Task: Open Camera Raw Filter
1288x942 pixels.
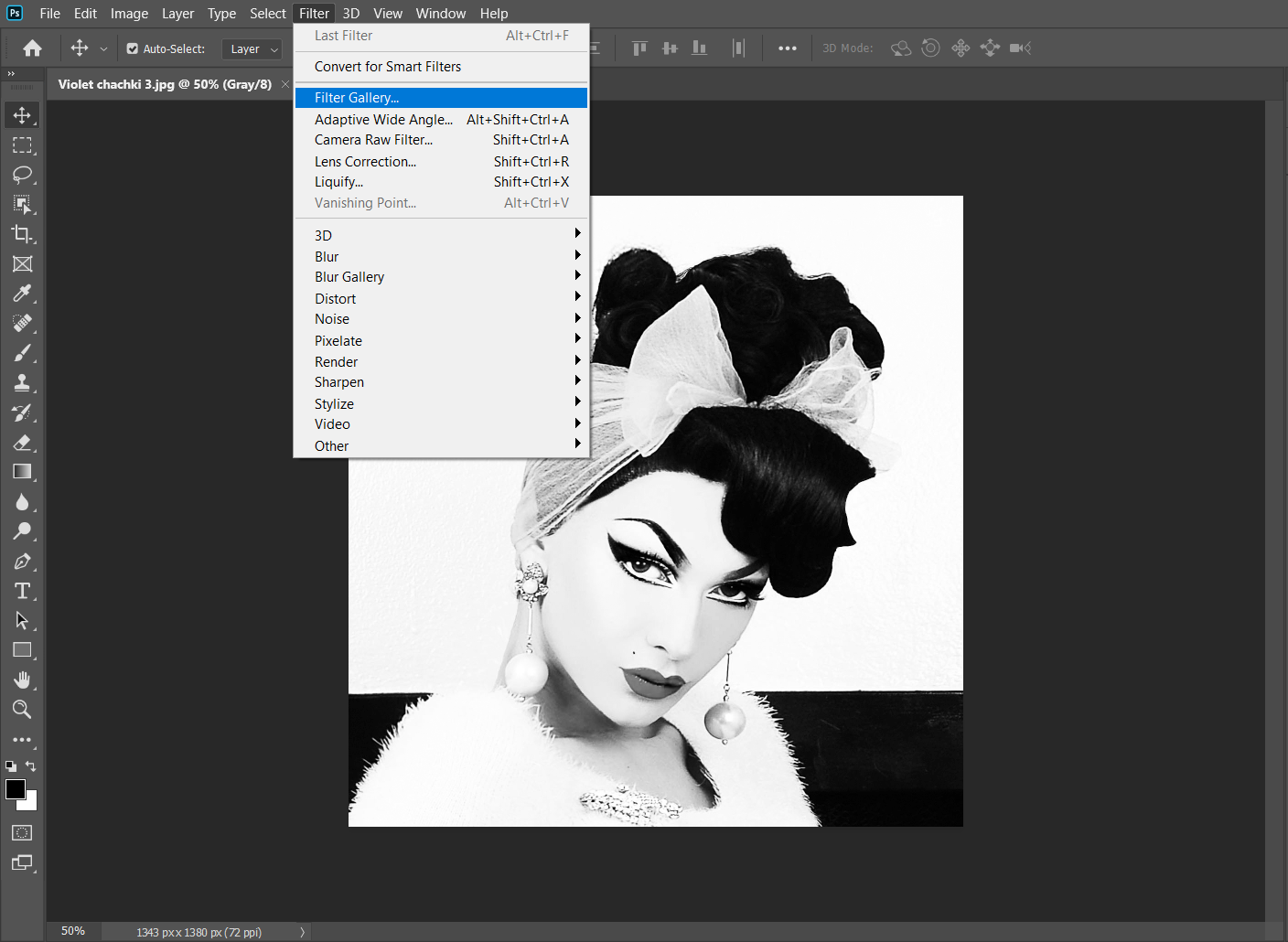Action: point(441,140)
